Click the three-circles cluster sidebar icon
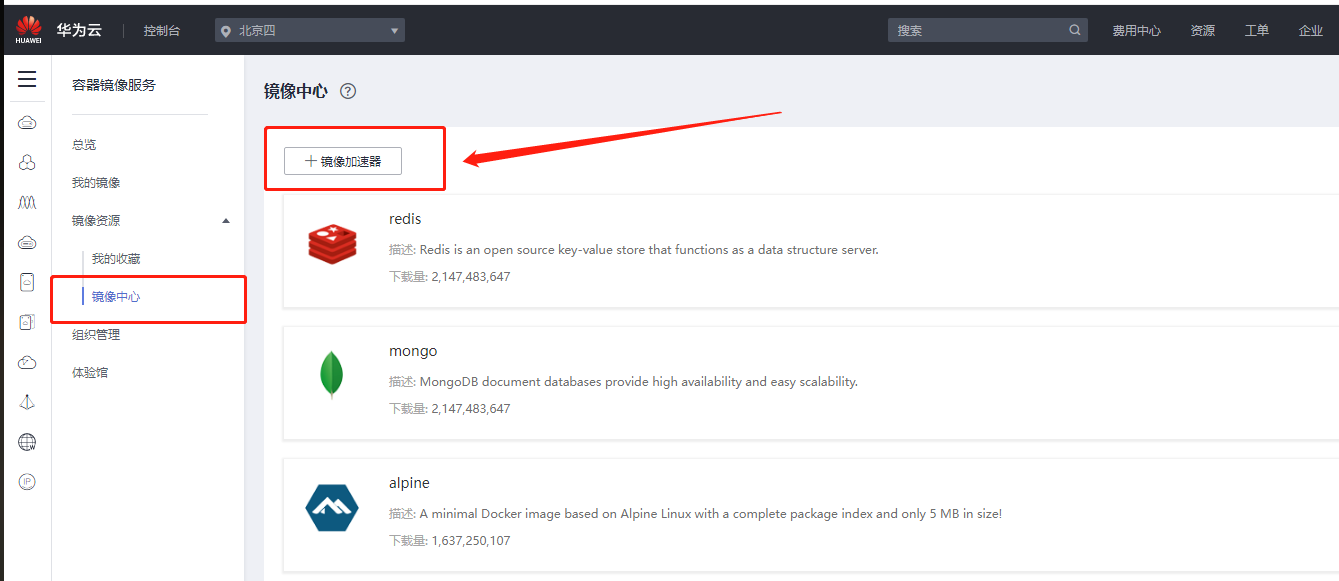 pos(27,162)
